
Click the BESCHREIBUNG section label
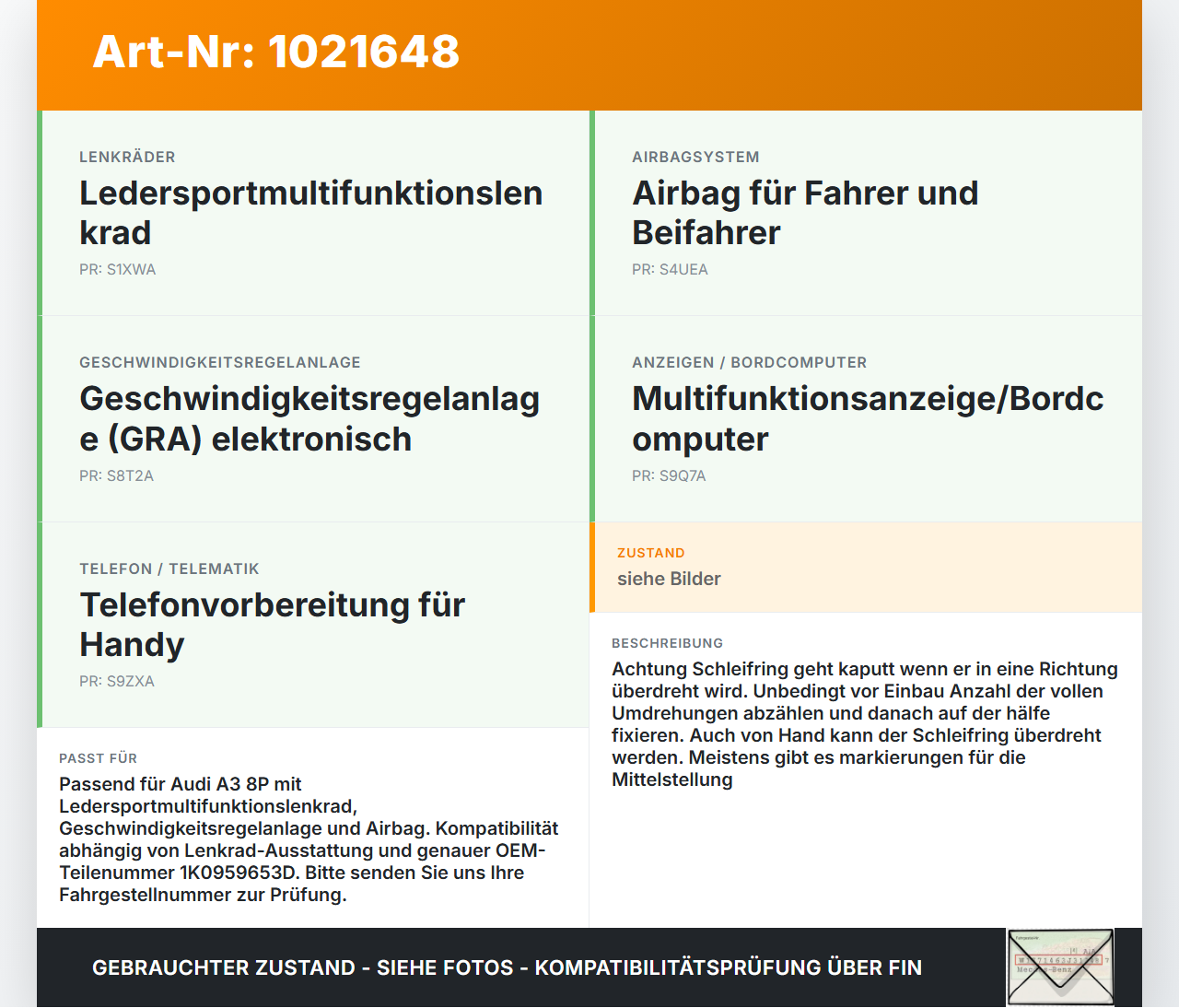(668, 643)
